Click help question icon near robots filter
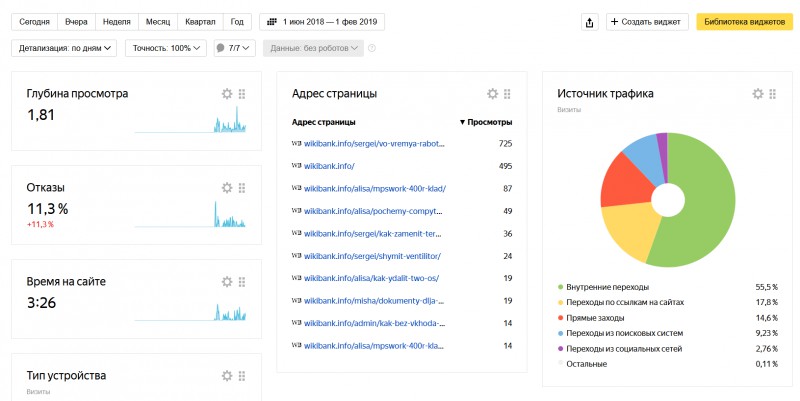 point(372,48)
